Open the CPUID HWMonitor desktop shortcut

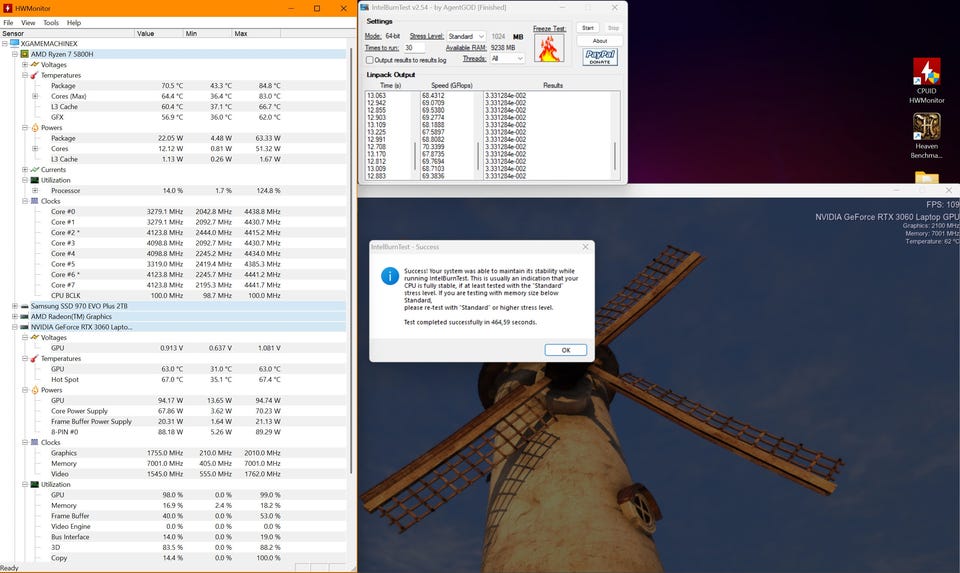927,72
